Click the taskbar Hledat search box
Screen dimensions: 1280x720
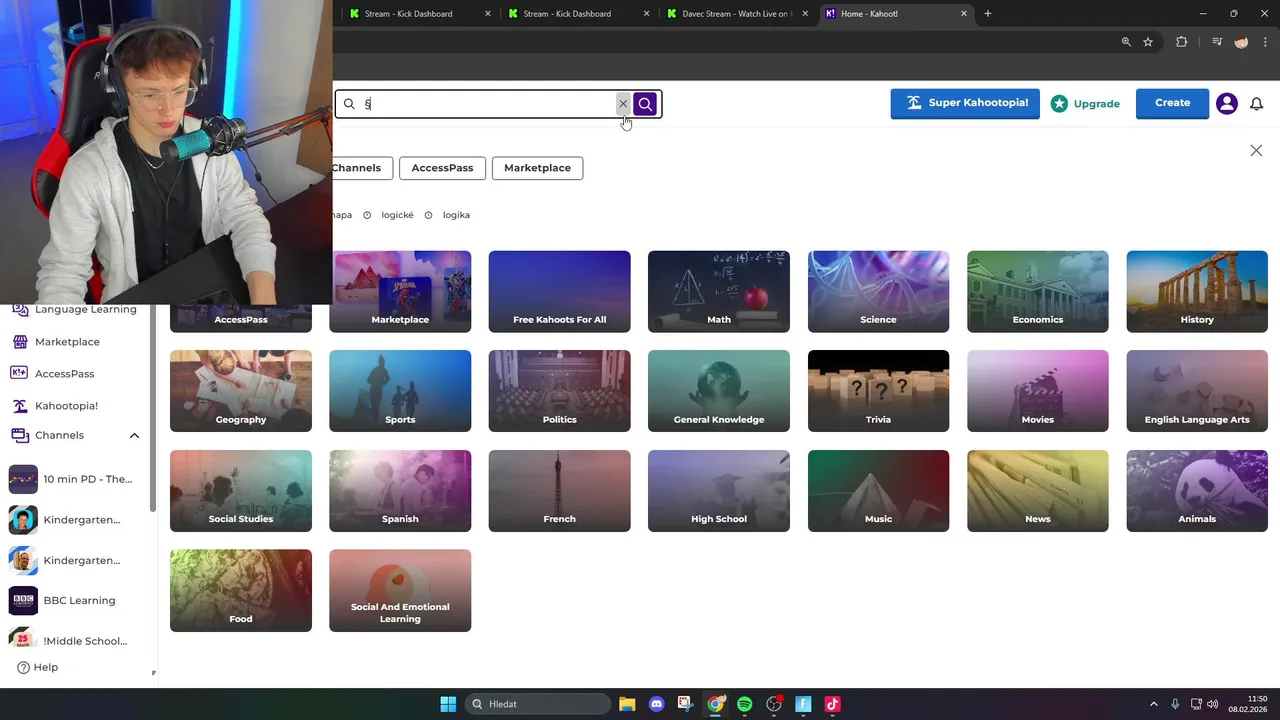538,704
